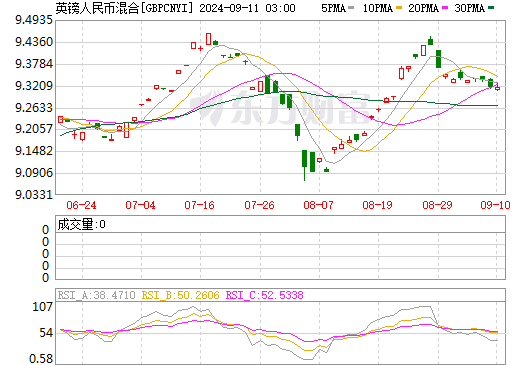Click the 成交量:0 volume label
520x365 pixels.
(81, 224)
